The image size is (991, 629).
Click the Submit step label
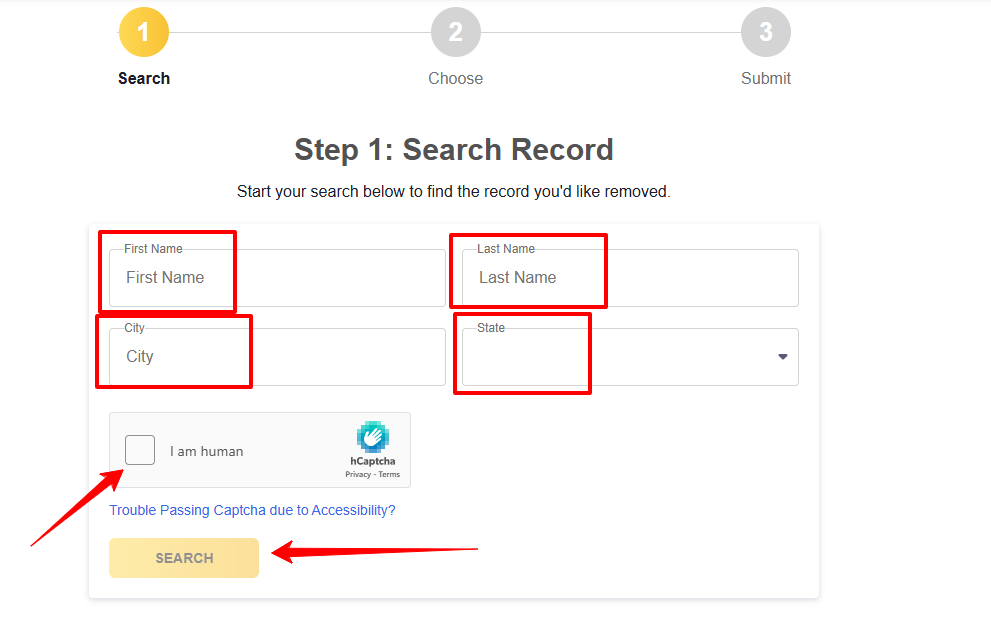coord(766,78)
